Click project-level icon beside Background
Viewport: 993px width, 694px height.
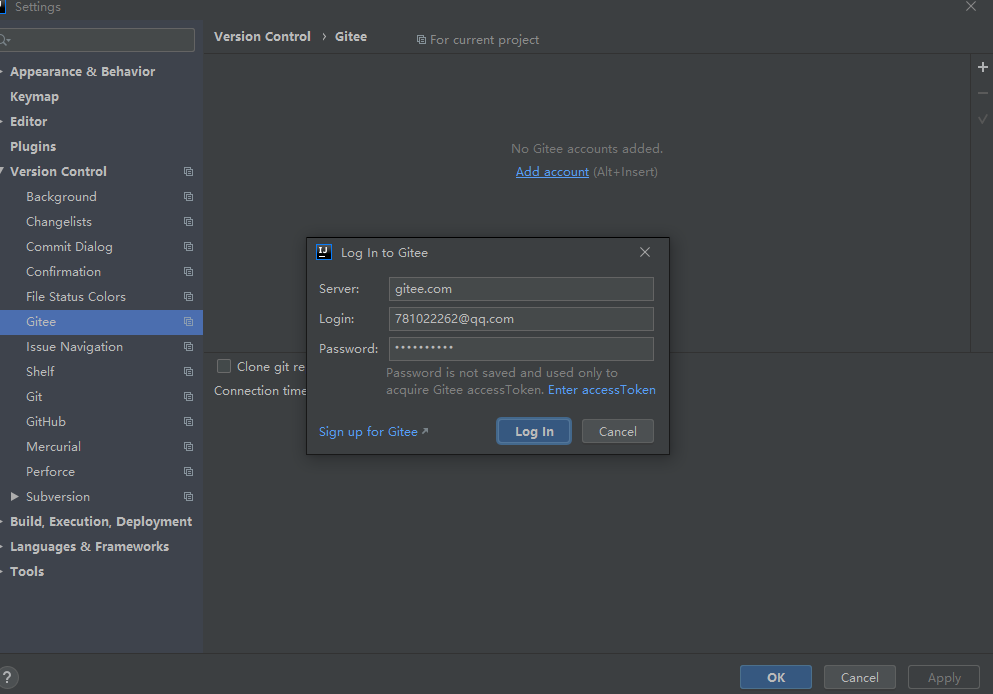tap(188, 196)
